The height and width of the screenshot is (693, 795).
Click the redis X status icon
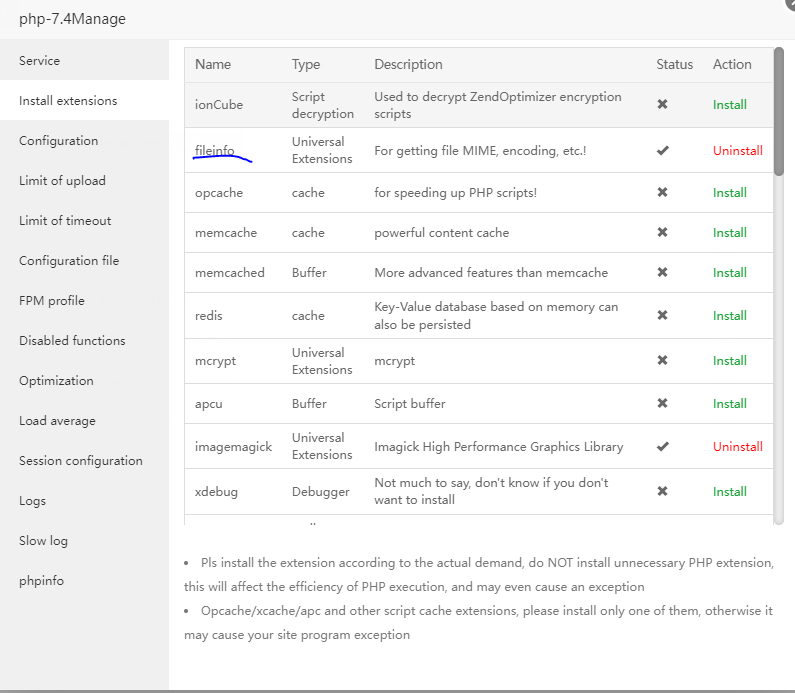click(x=662, y=315)
